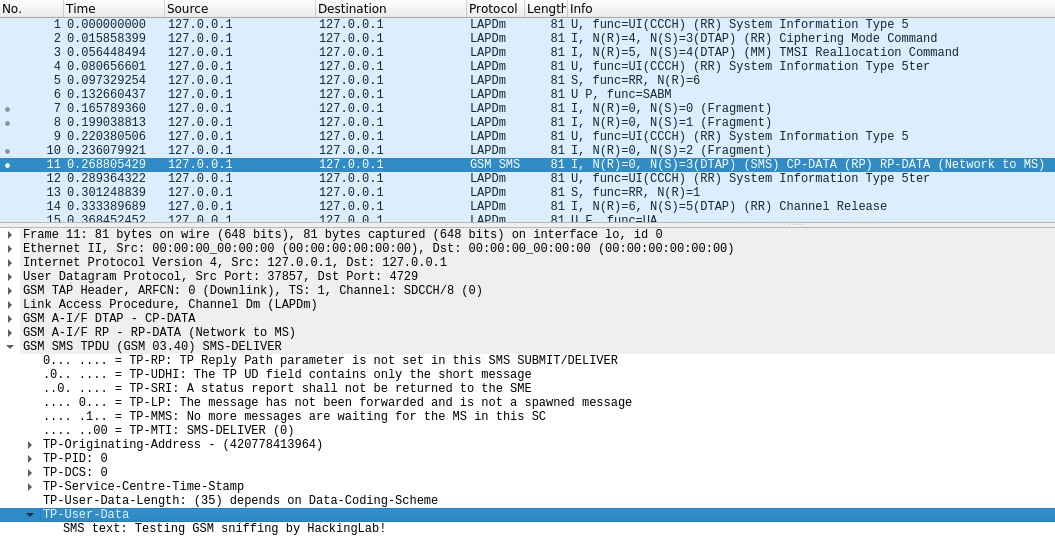The width and height of the screenshot is (1055, 543).
Task: Sort by the Protocol column header
Action: pos(495,9)
